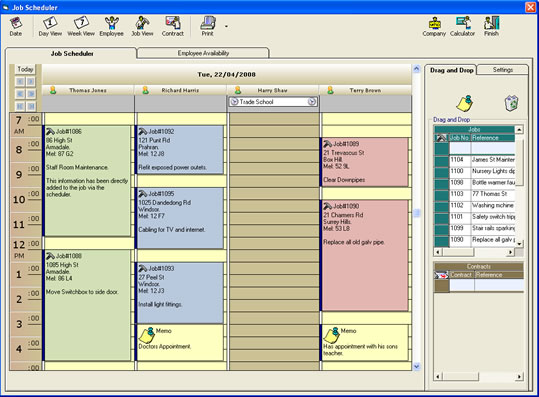Click down arrow of Jobs list scrollbar
Viewport: 539px width, 397px height.
(x=519, y=244)
